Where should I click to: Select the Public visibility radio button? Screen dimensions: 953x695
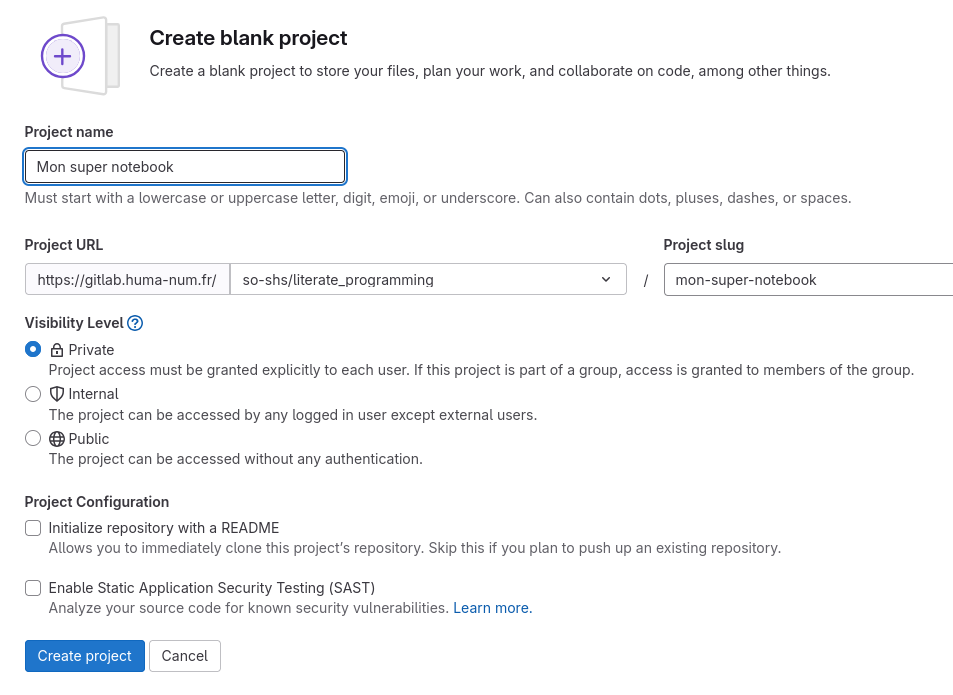[33, 439]
